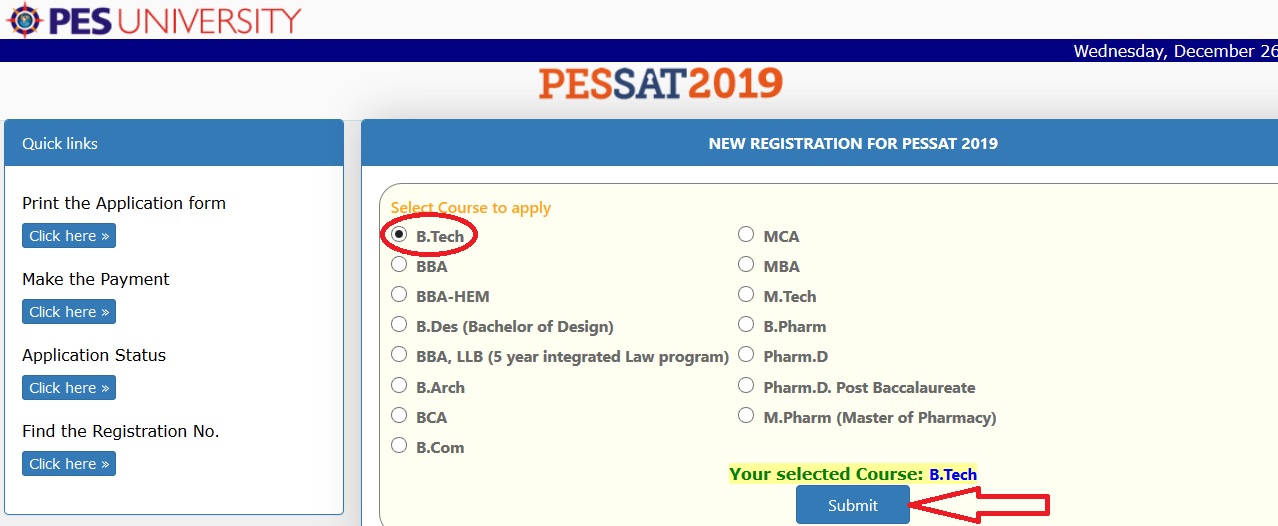1278x526 pixels.
Task: Click here under Print the Application form
Action: (69, 236)
